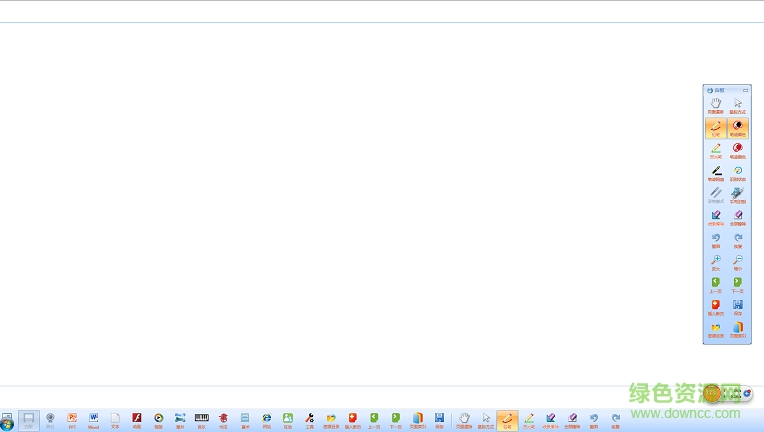
Task: Open the resource directory folder in floating palette
Action: click(716, 330)
